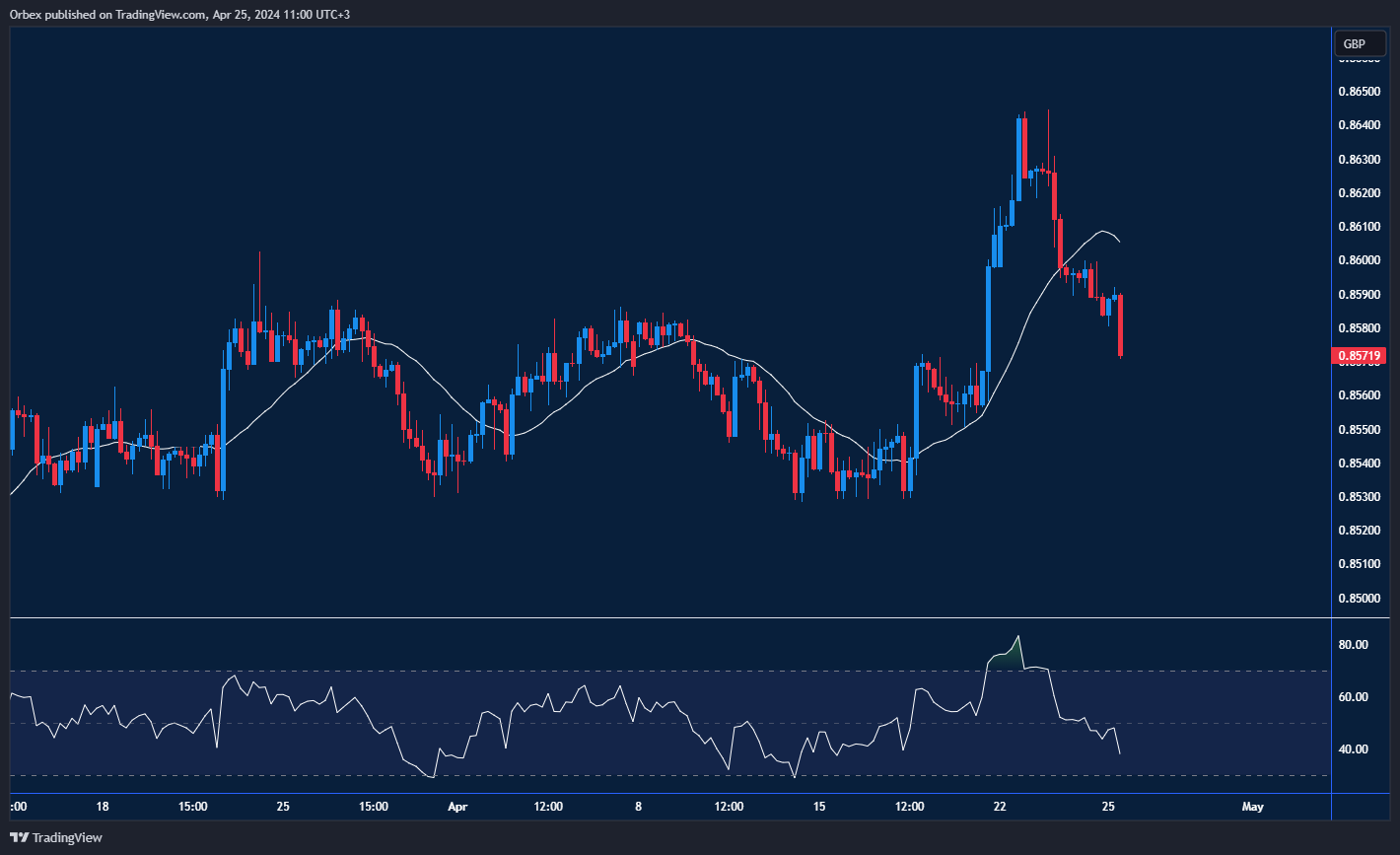Click the 18 date marker on the timeline
1400x855 pixels.
102,806
